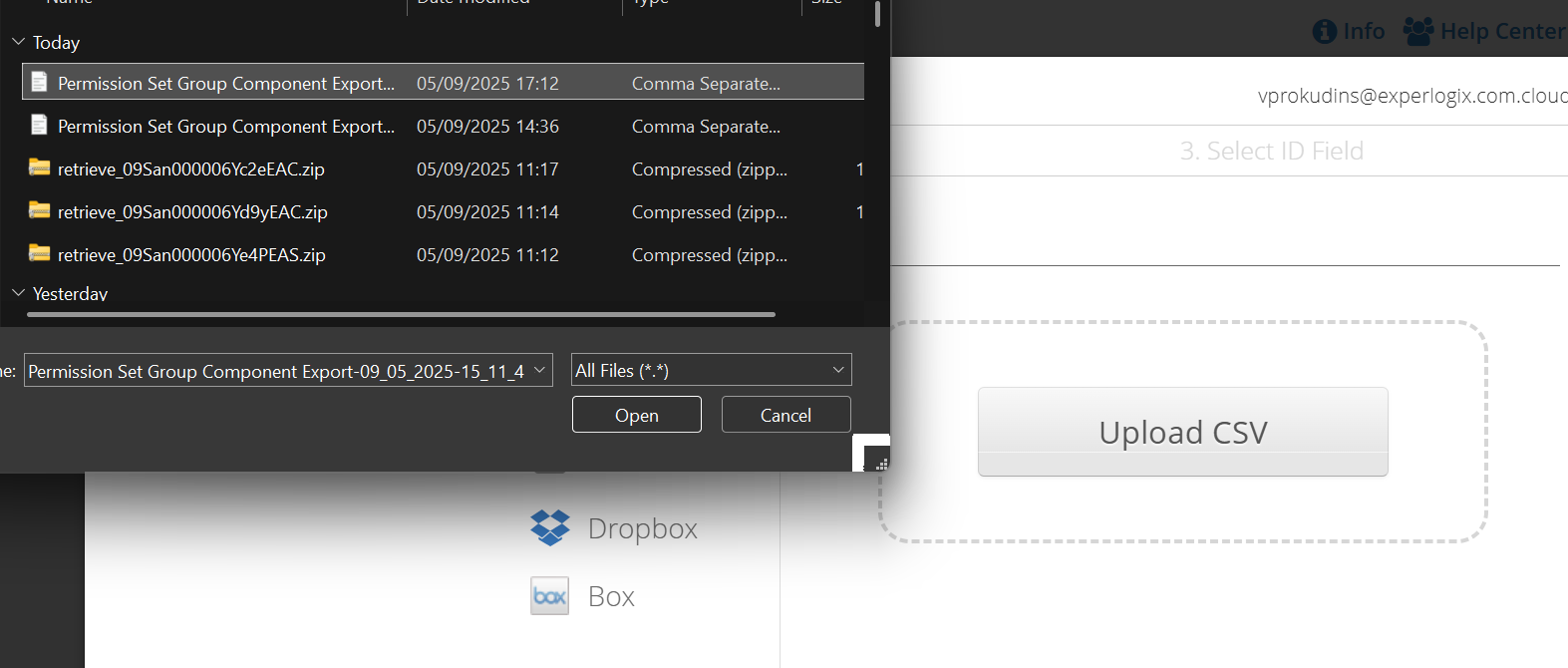Collapse the Yesterday group chevron

(18, 293)
